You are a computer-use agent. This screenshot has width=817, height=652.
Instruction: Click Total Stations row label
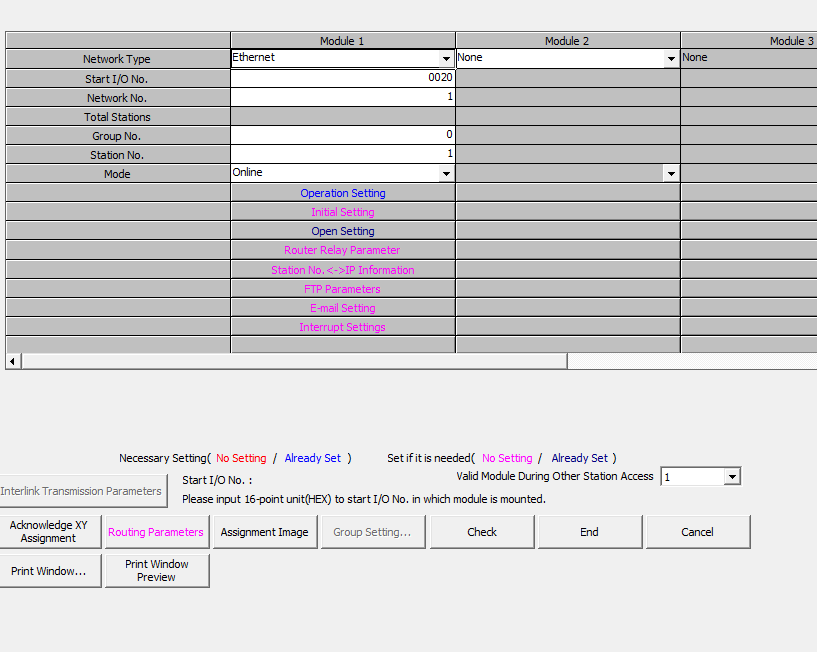(x=117, y=117)
